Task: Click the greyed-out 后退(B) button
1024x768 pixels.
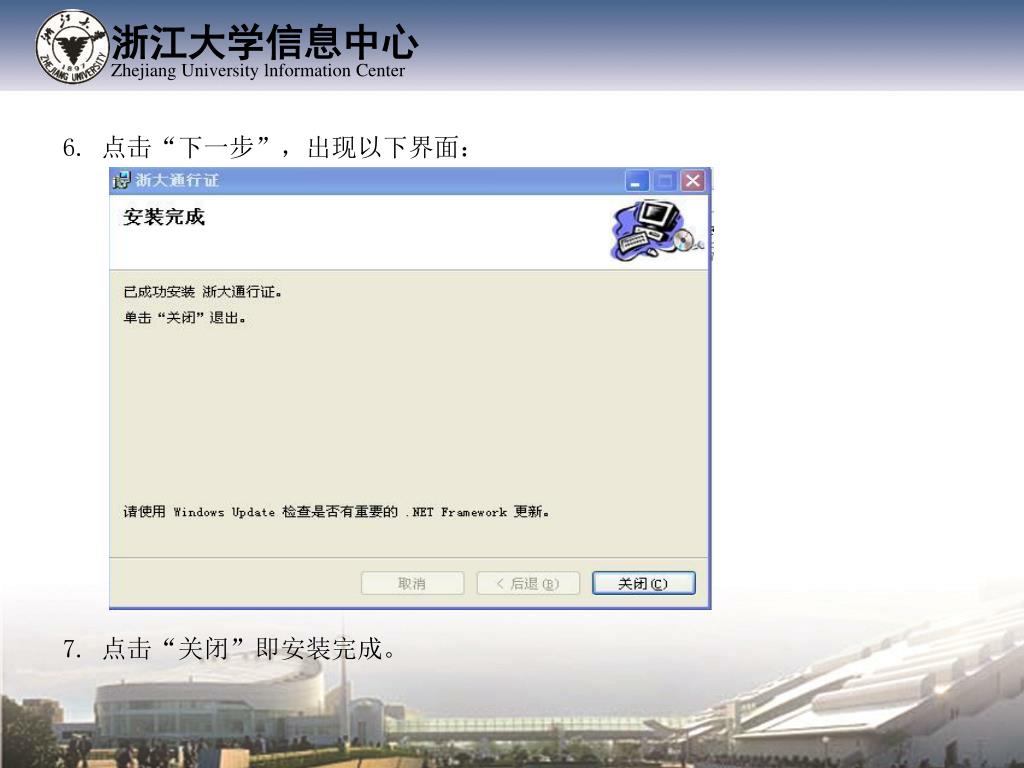Action: (x=528, y=583)
